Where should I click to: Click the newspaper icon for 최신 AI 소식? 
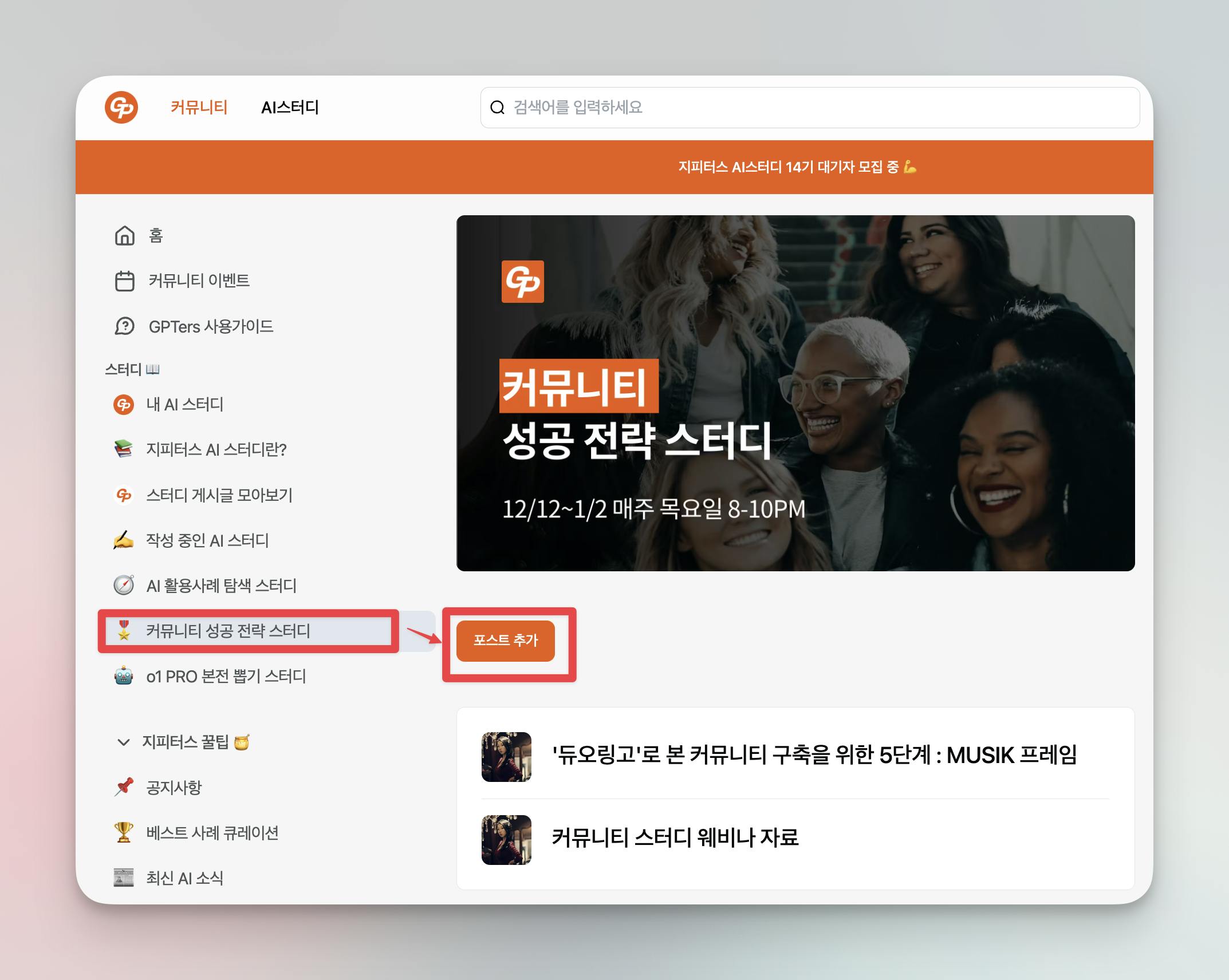pos(124,878)
